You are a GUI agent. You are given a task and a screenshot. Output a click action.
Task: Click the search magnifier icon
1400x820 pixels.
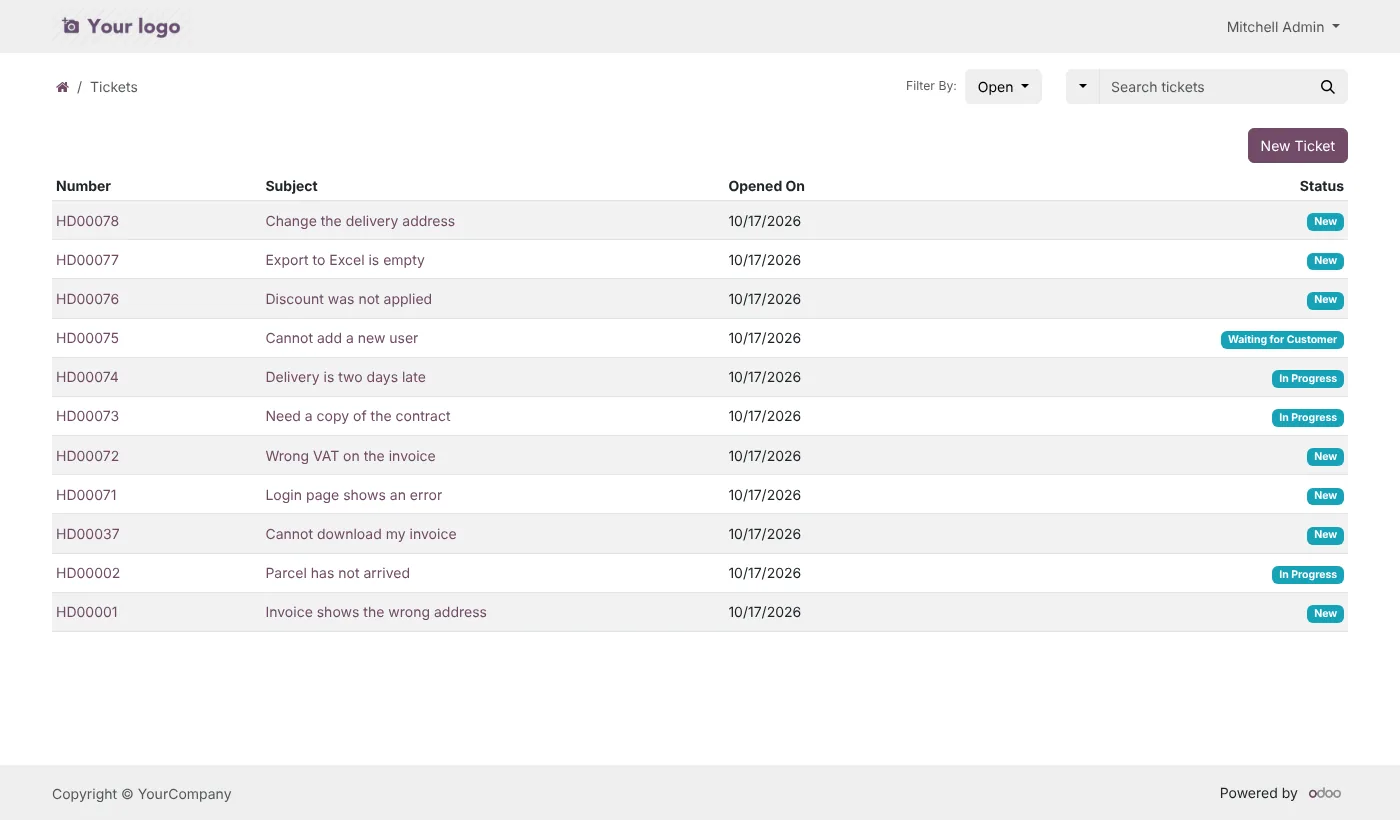pos(1328,87)
